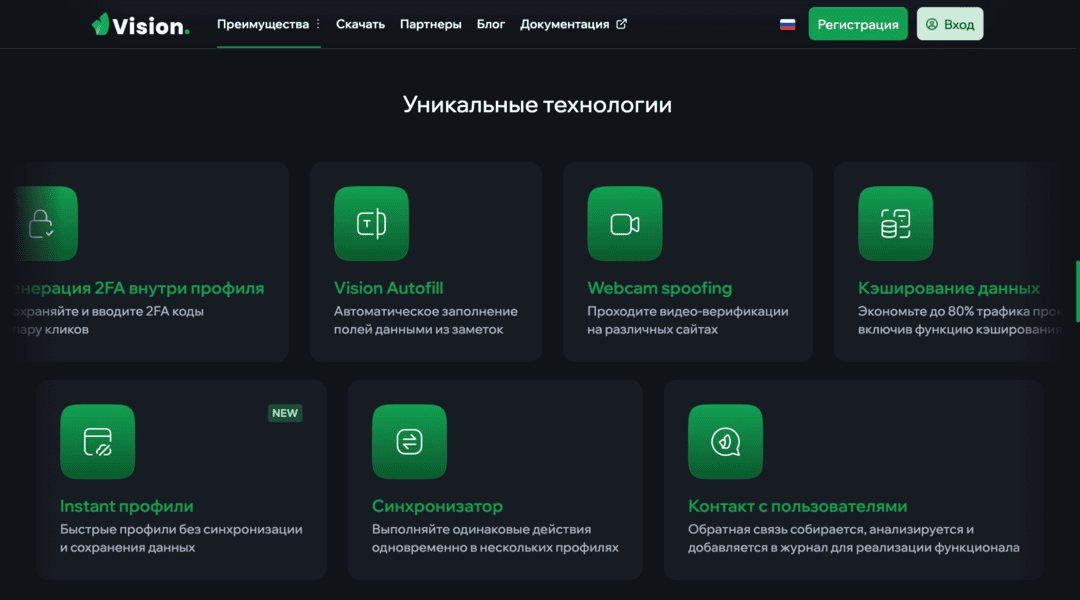Image resolution: width=1080 pixels, height=600 pixels.
Task: Click the NEW badge on Instant профили
Action: 284,413
